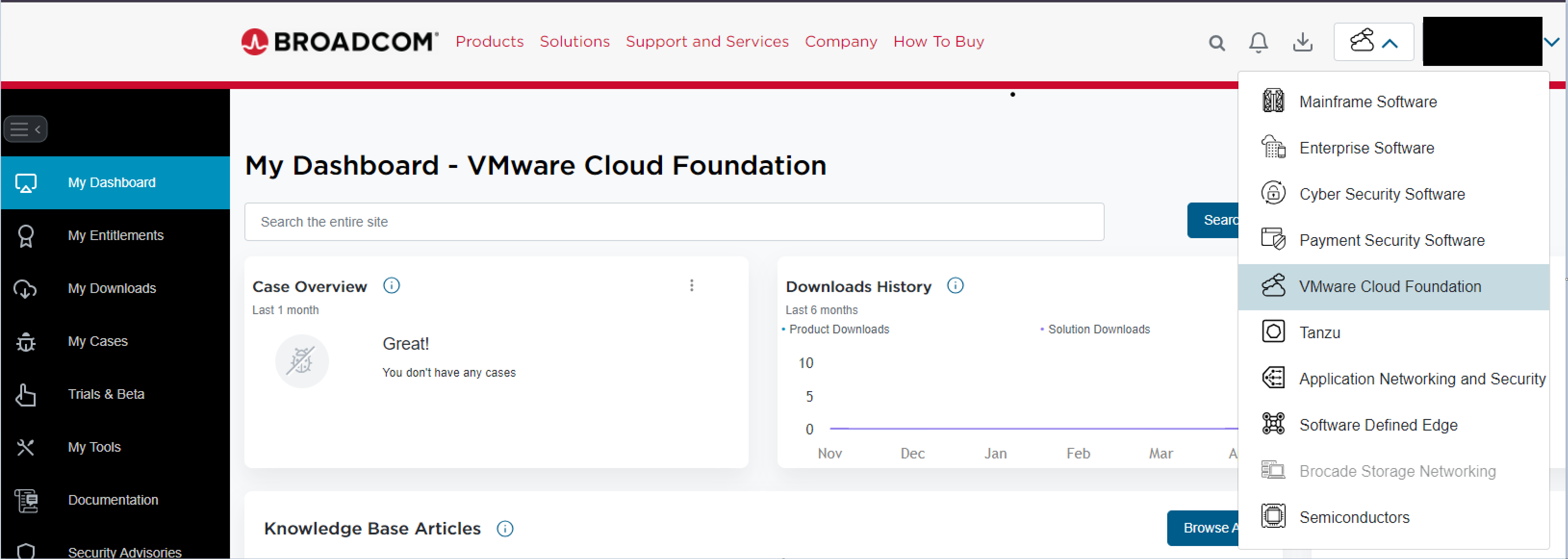Show Case Overview info tooltip icon
The height and width of the screenshot is (559, 1568).
point(391,286)
